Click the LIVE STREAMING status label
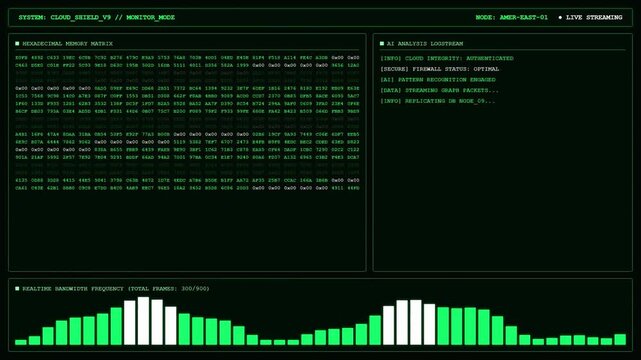This screenshot has height=360, width=641. pos(594,18)
